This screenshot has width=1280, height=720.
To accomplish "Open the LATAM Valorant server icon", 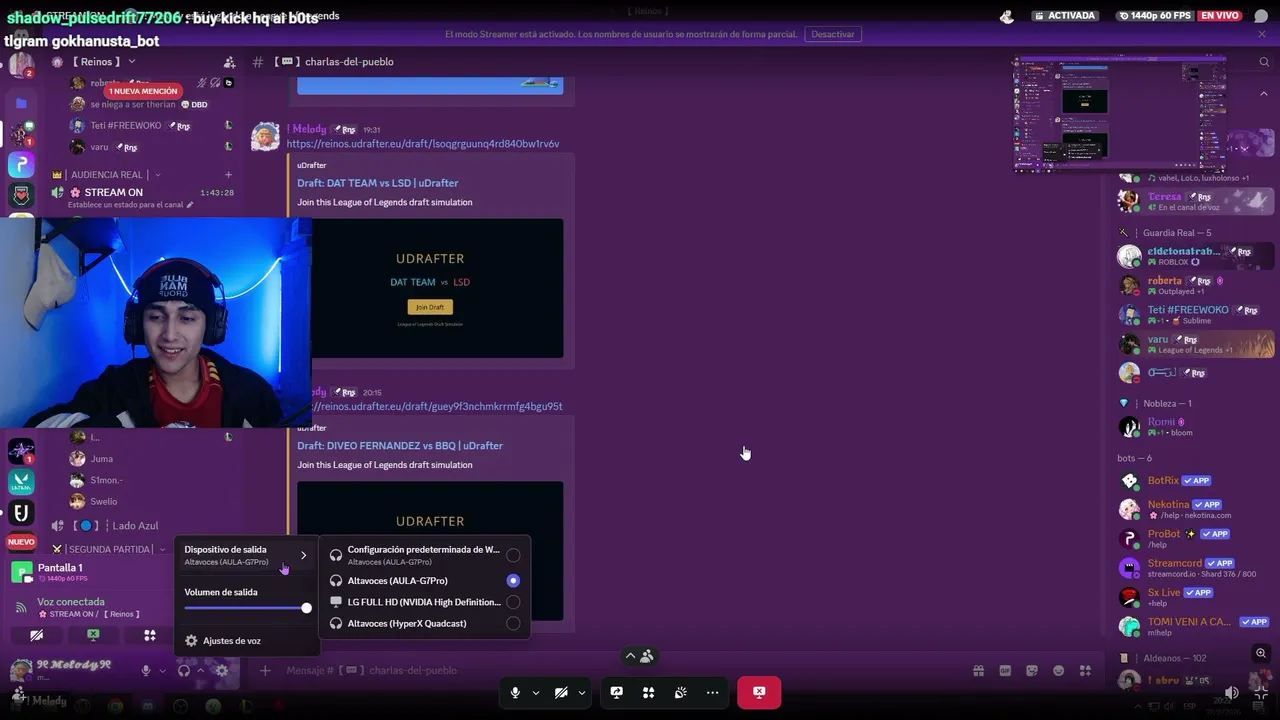I will [21, 483].
